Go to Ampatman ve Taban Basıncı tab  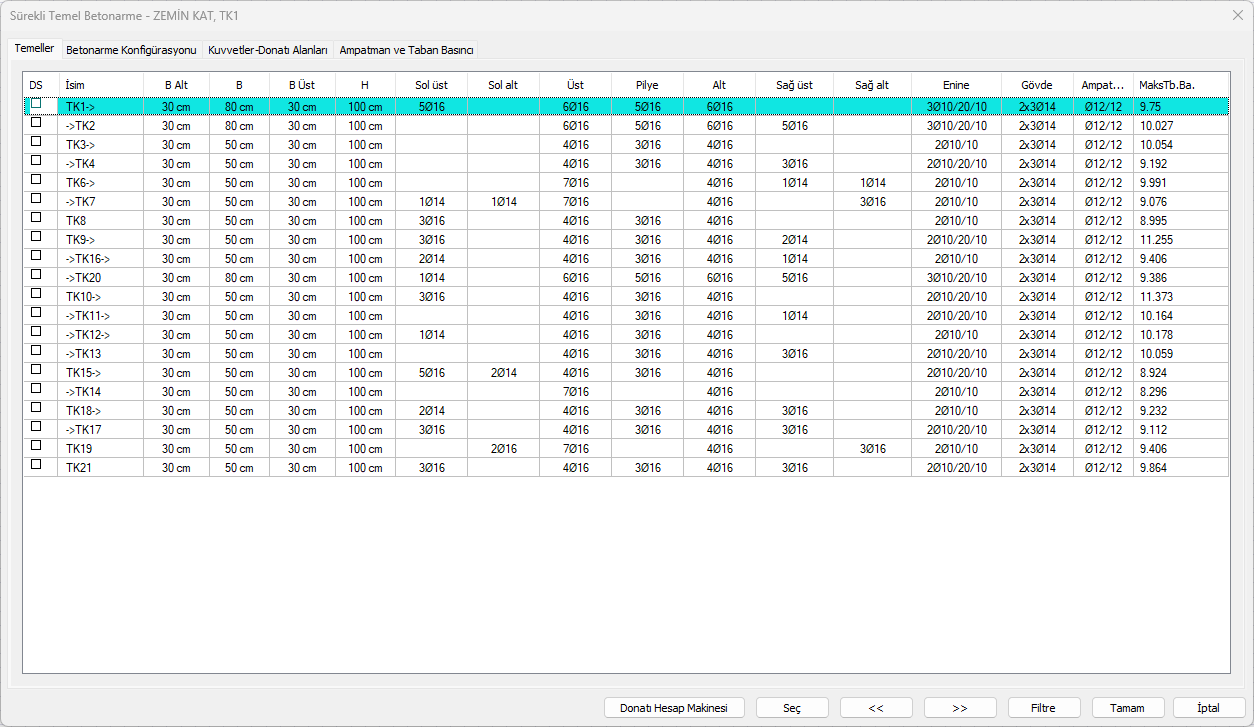406,49
